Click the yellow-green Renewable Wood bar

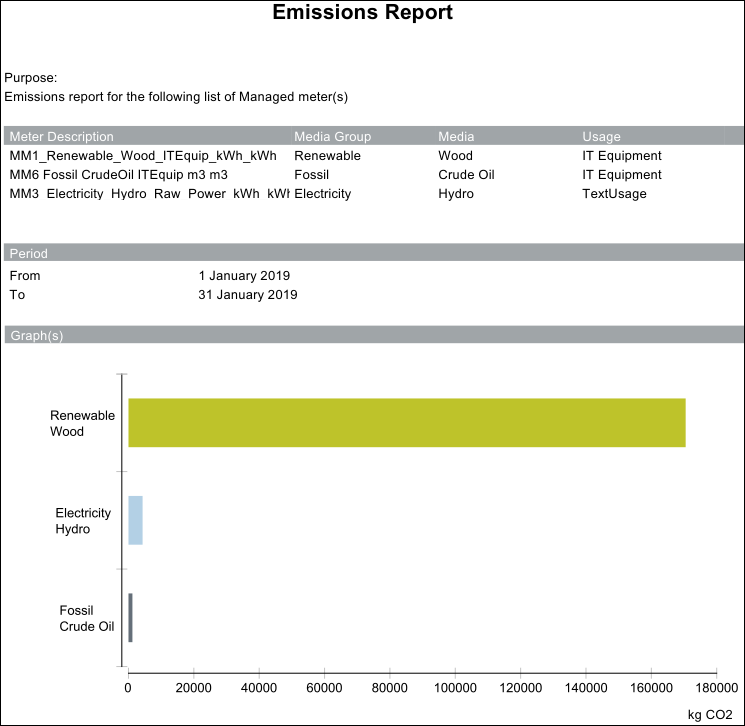click(406, 422)
